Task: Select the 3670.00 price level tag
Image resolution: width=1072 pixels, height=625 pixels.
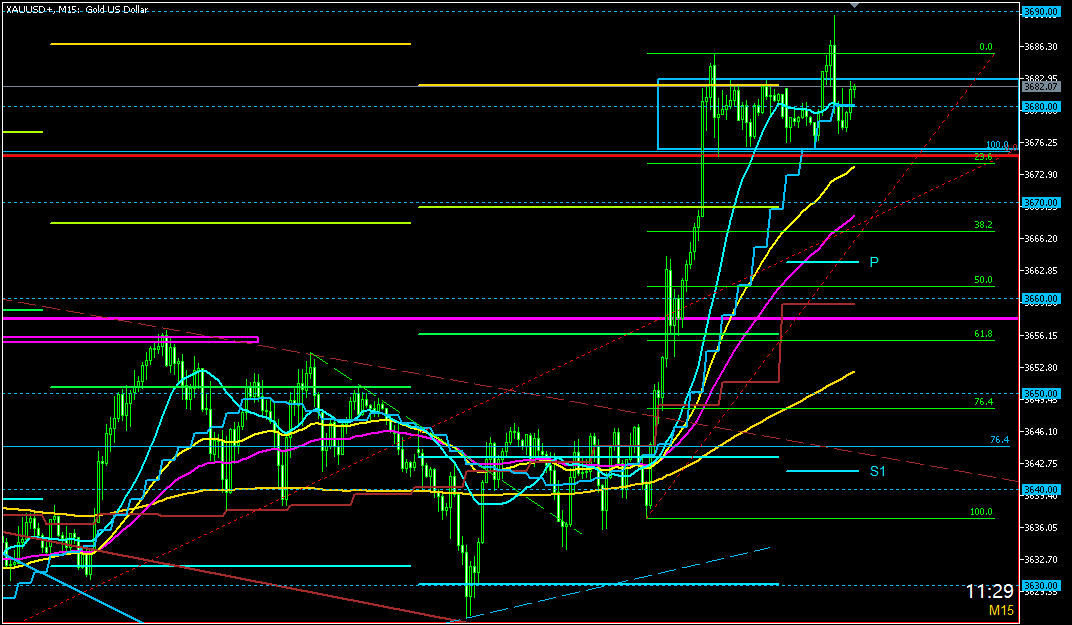Action: (x=1041, y=203)
